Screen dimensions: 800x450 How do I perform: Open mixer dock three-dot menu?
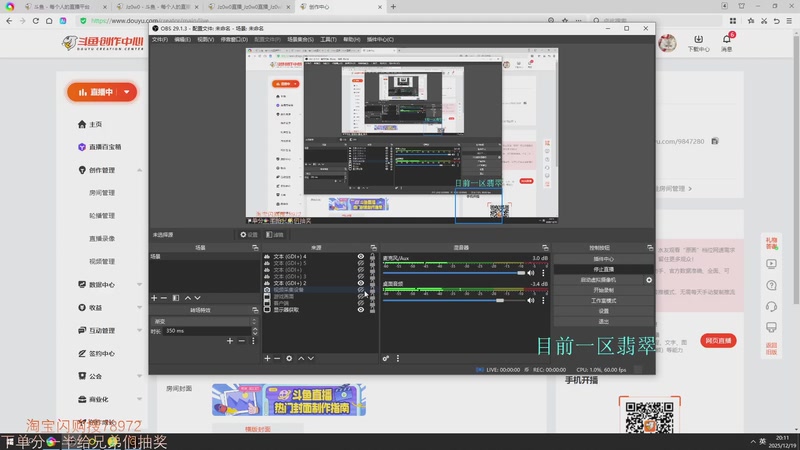click(398, 359)
